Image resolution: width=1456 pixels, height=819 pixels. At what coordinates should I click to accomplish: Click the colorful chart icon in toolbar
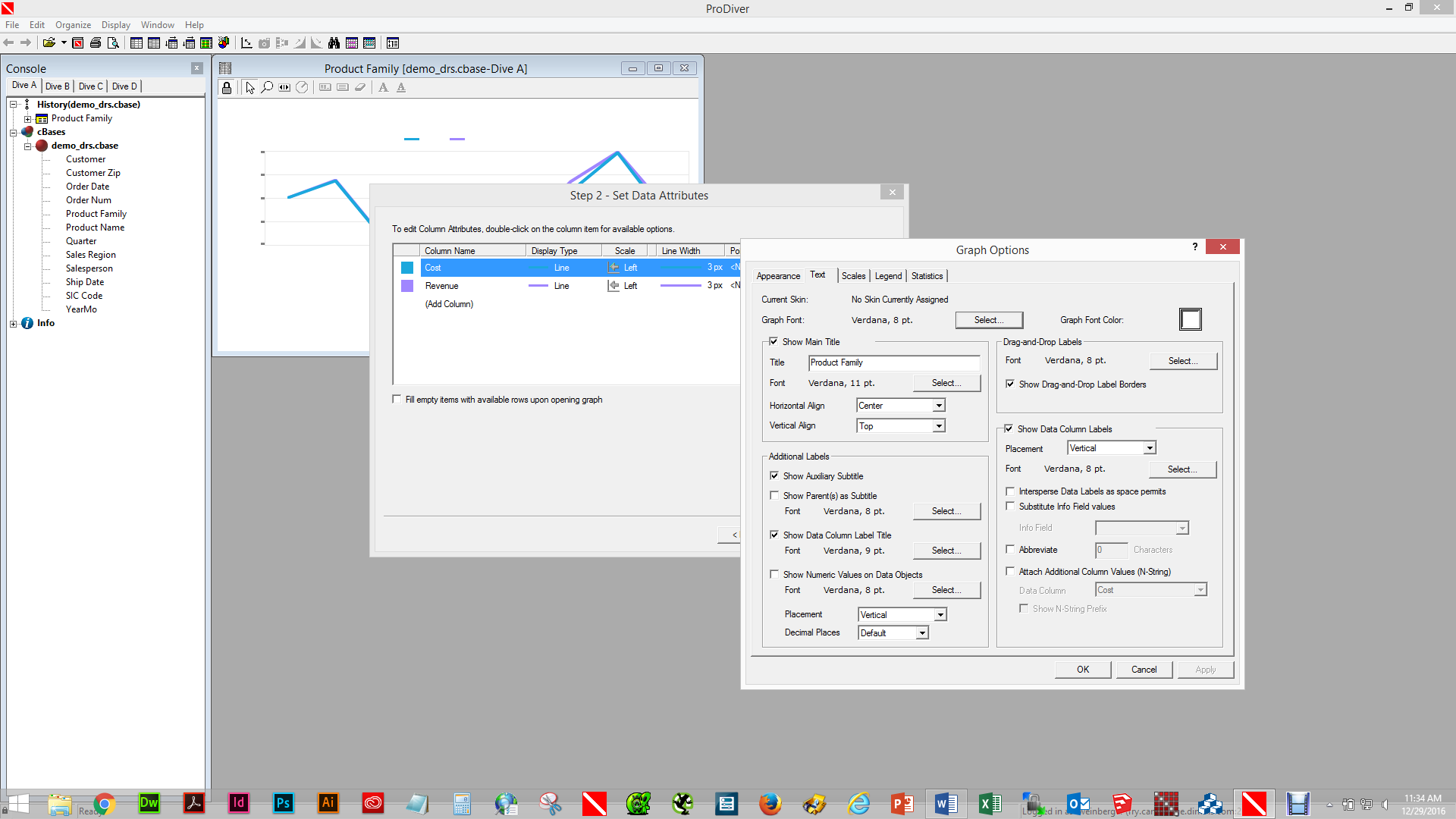point(224,43)
